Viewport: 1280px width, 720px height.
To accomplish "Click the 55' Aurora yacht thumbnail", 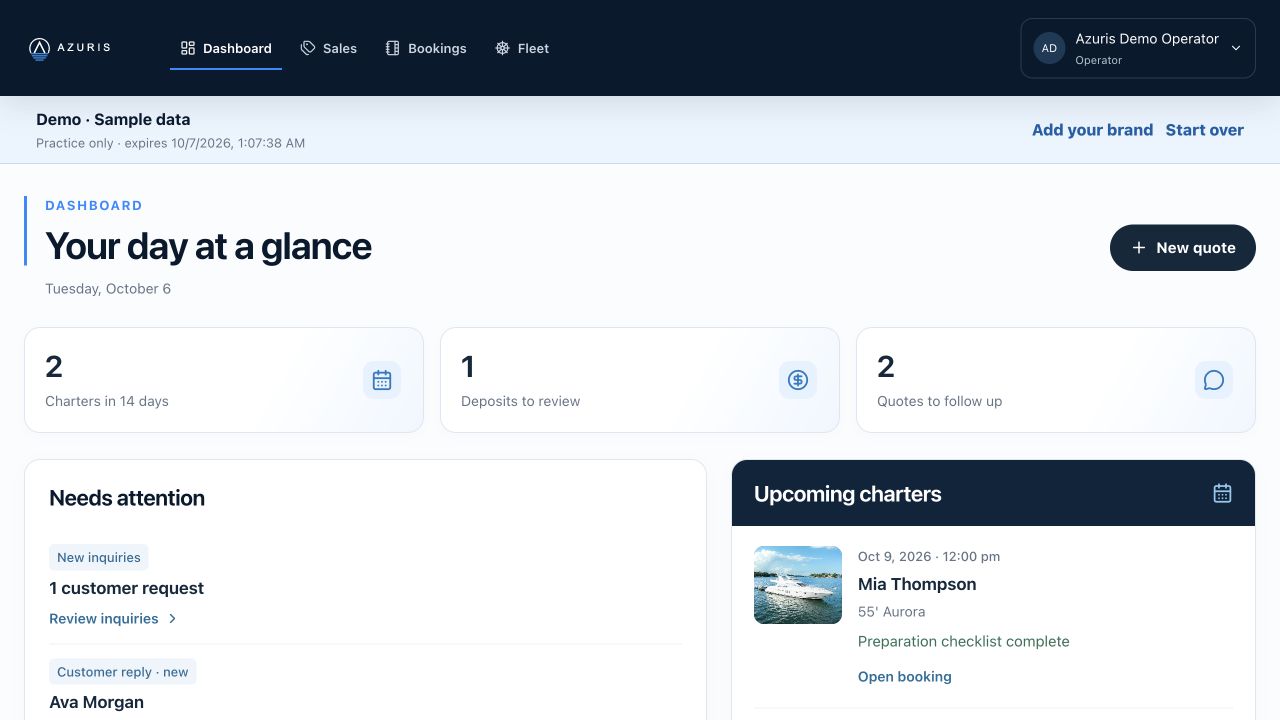I will point(798,585).
